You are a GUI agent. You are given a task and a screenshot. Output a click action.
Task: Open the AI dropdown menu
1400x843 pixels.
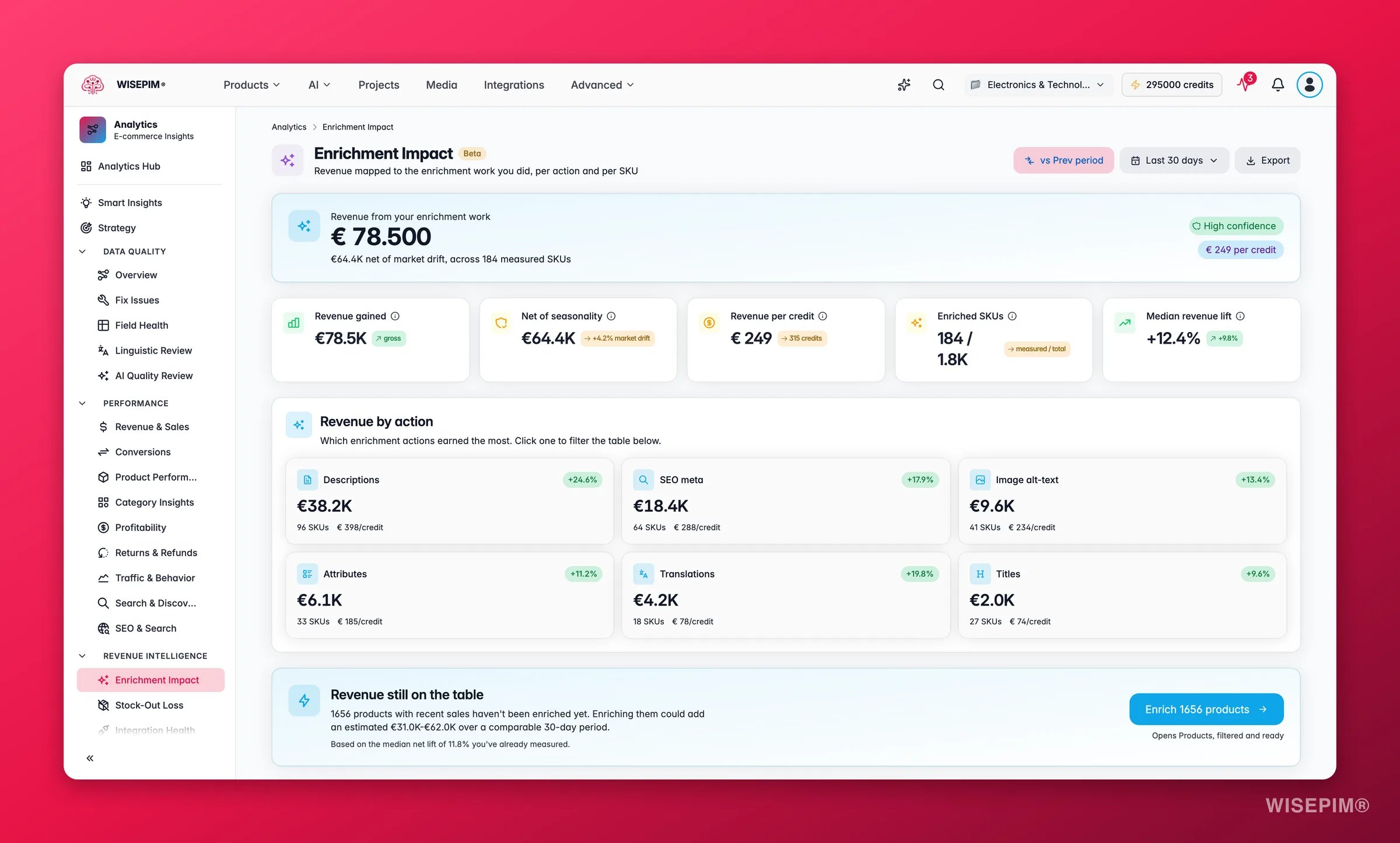click(x=319, y=85)
